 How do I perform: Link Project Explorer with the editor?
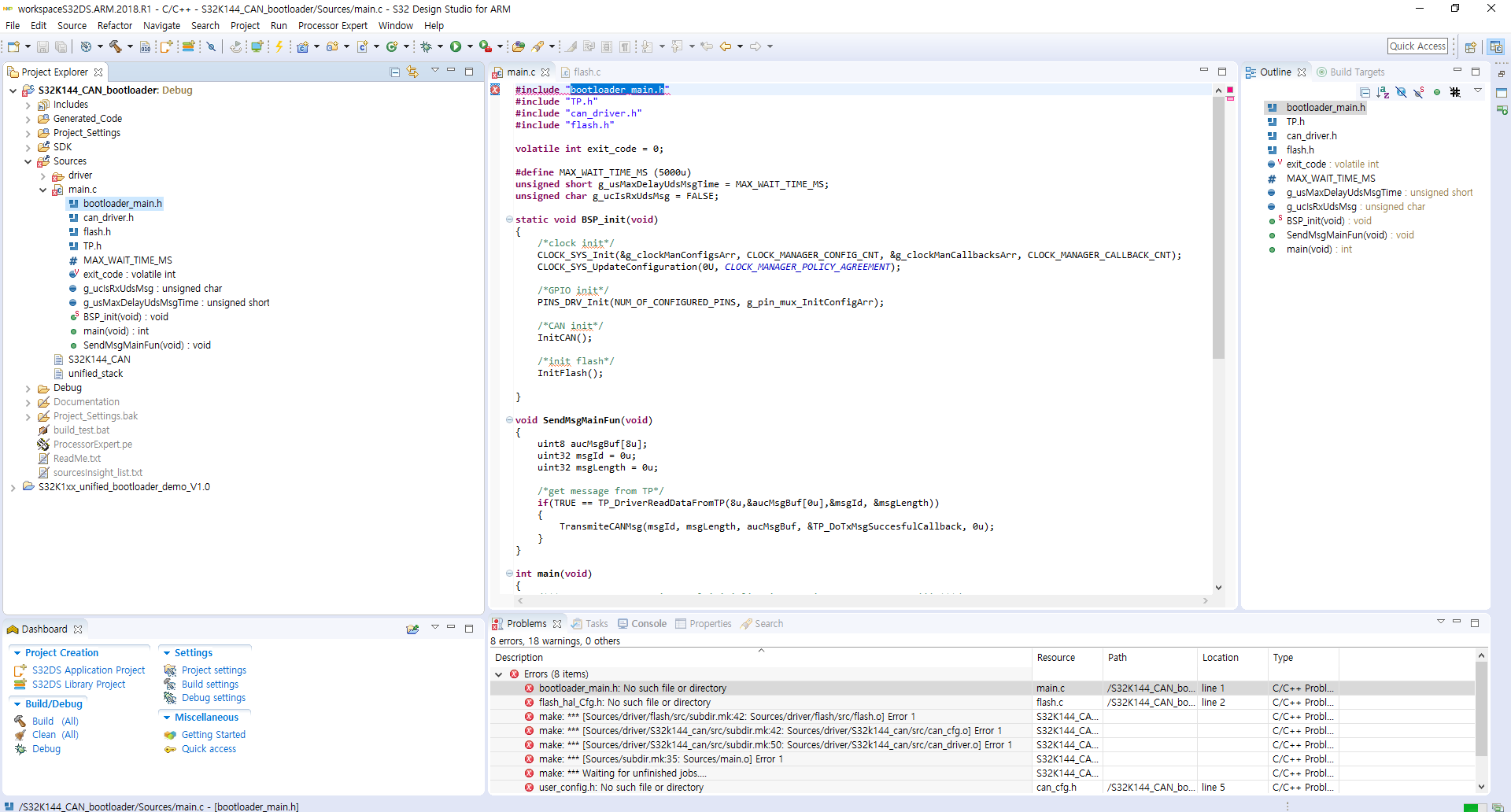(x=413, y=72)
